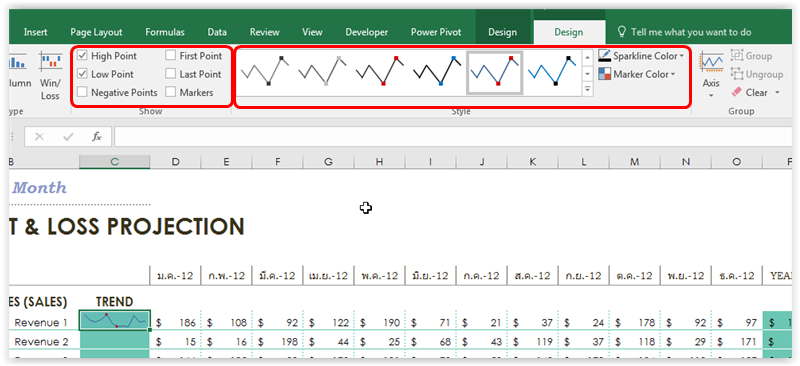Click the Revenue 1 row label
Viewport: 800px width, 366px height.
41,323
